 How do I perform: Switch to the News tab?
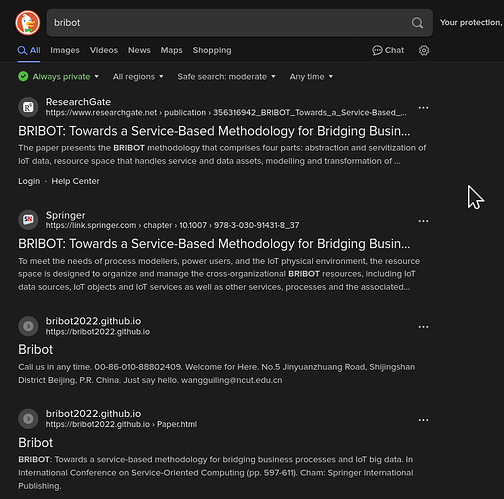pos(139,50)
